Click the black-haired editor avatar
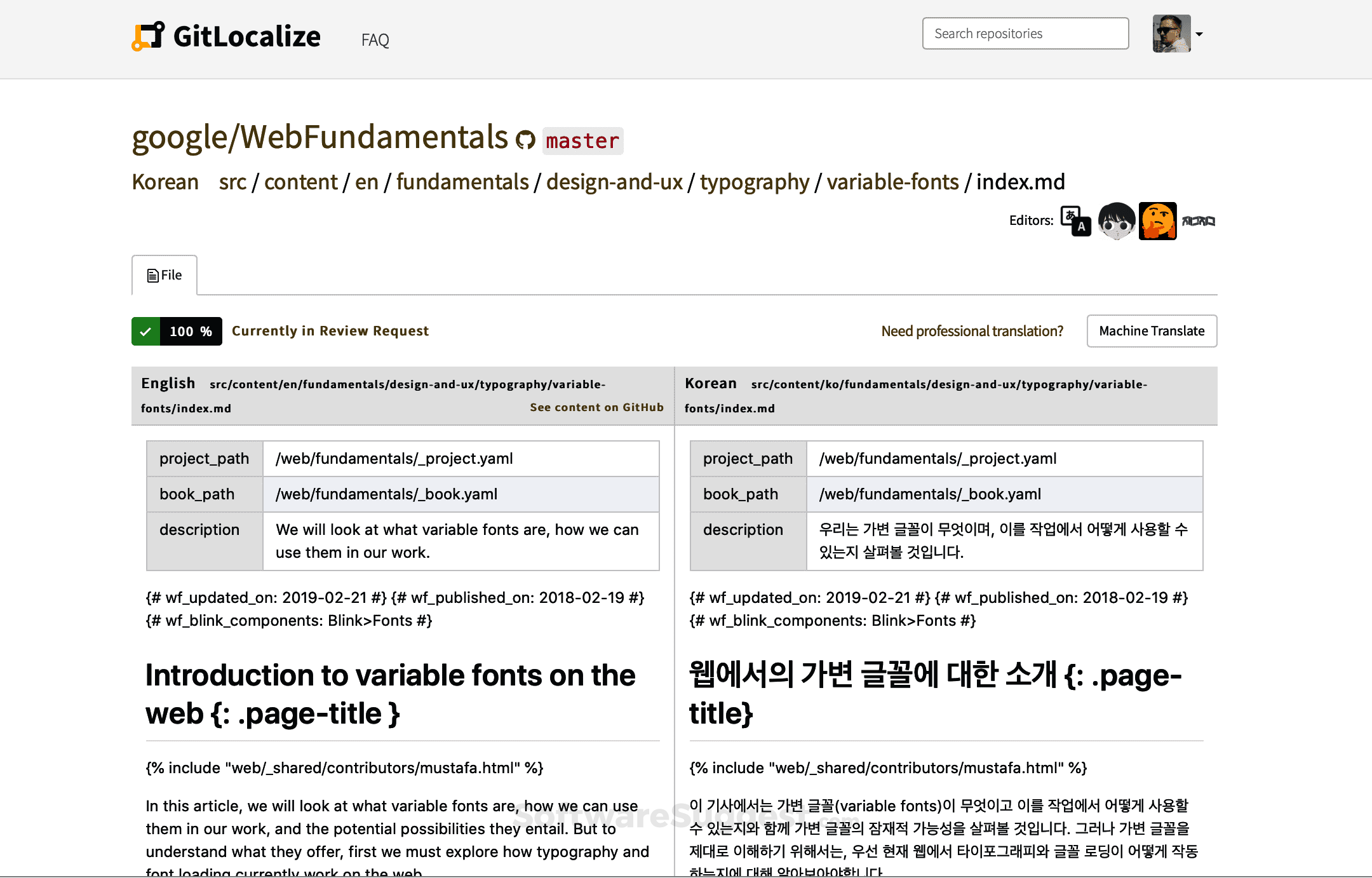Screen dimensions: 1372x878 click(1116, 220)
